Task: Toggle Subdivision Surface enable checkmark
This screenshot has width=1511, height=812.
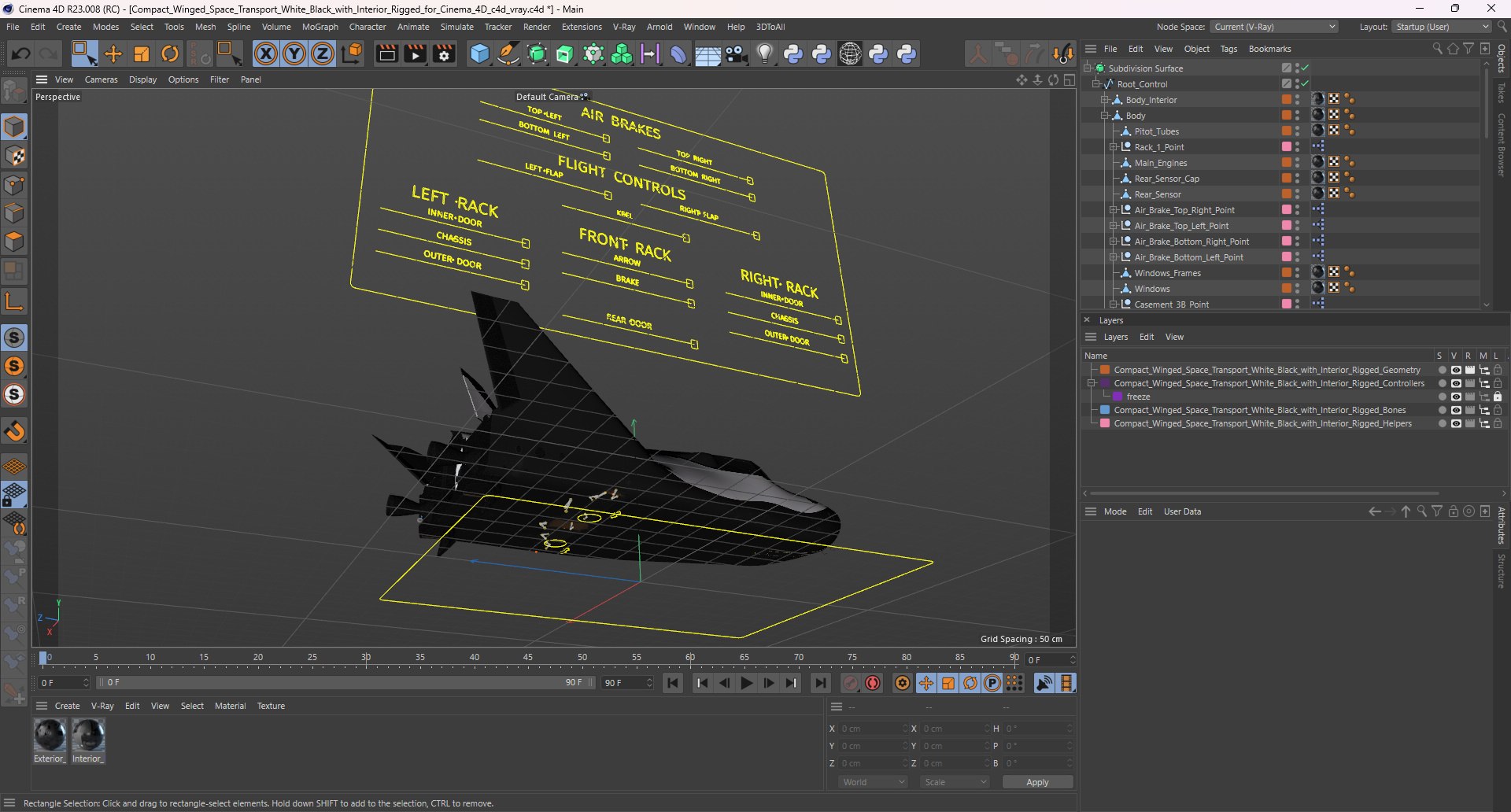Action: [x=1305, y=68]
